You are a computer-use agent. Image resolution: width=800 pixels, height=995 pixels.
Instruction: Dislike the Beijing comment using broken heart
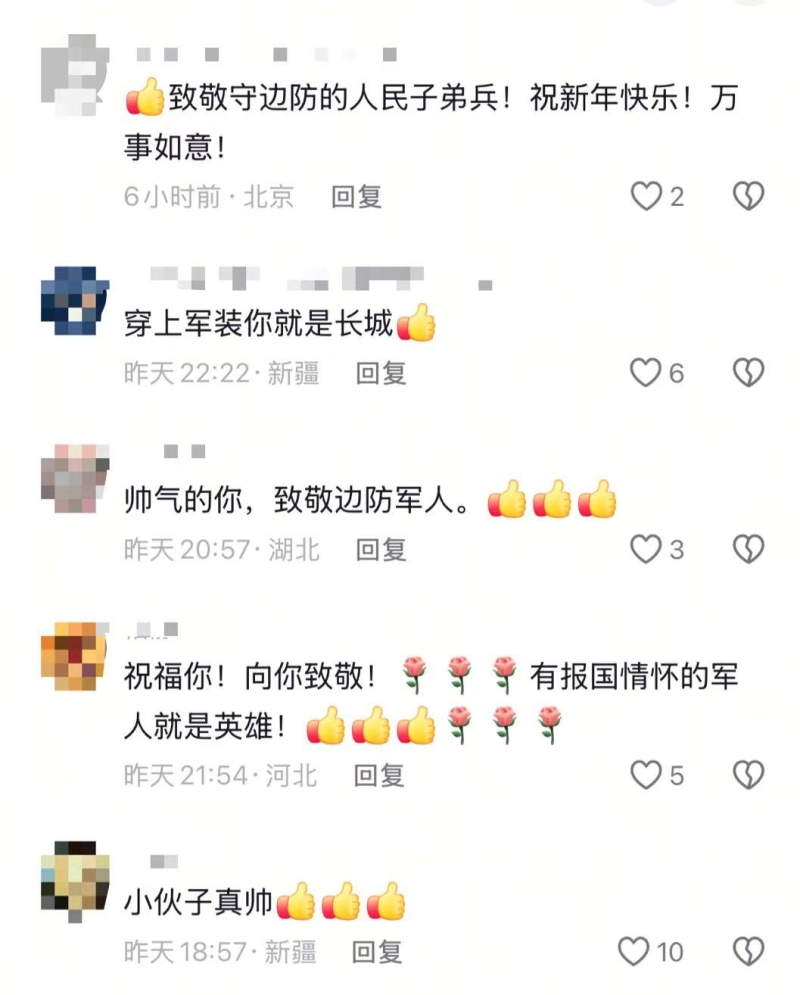(749, 196)
